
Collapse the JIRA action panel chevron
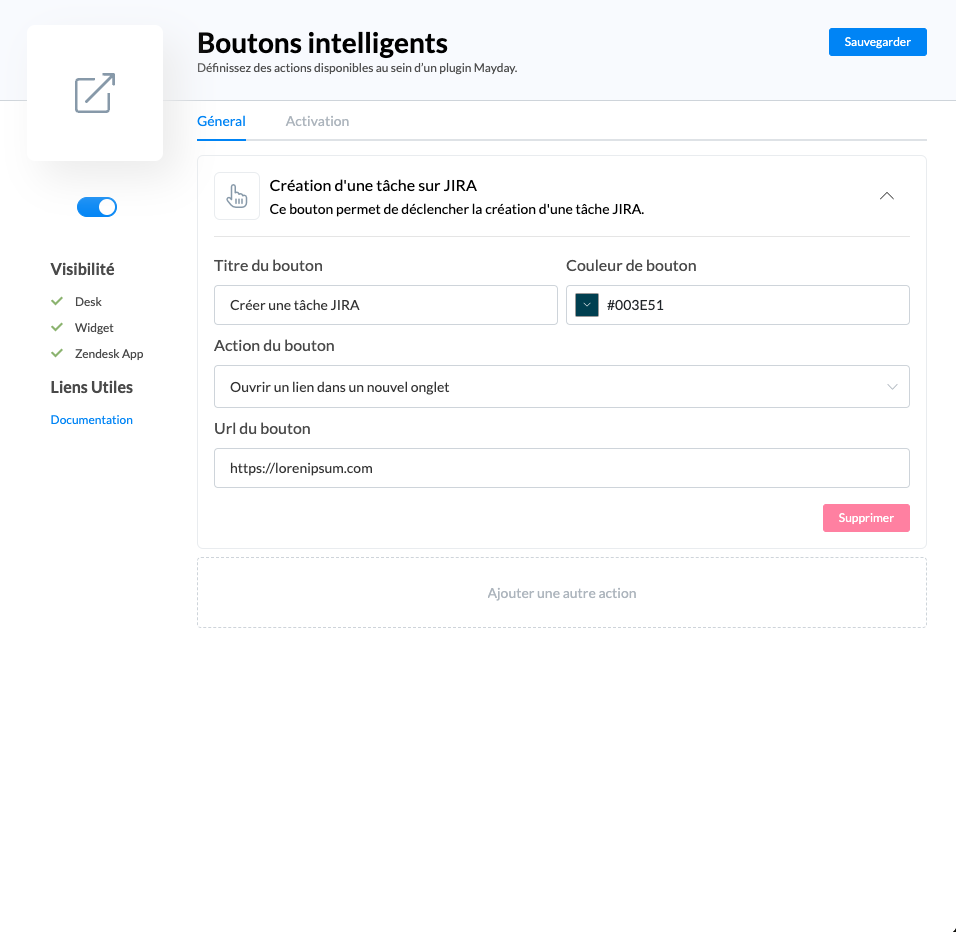coord(886,196)
